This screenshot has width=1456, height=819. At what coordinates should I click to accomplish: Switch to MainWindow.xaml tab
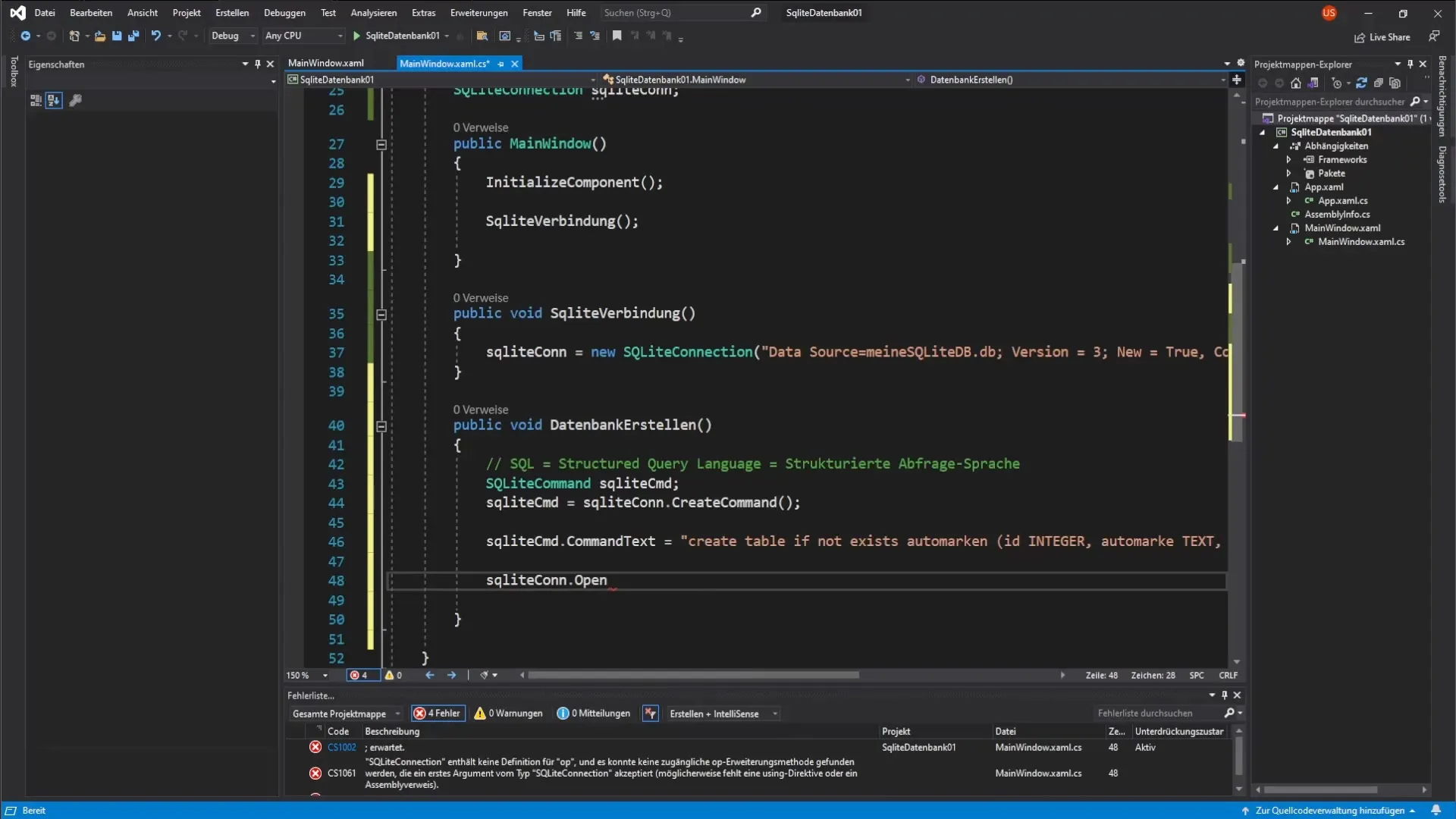(x=326, y=64)
